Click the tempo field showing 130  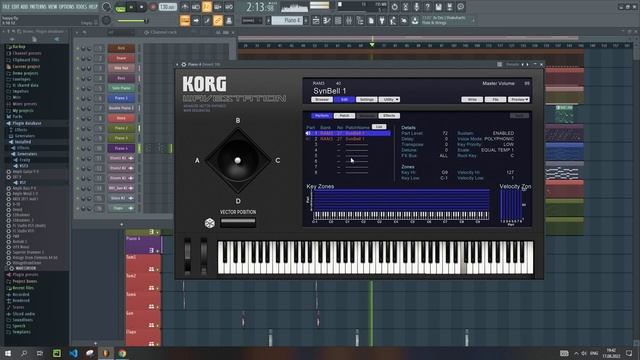pos(167,7)
